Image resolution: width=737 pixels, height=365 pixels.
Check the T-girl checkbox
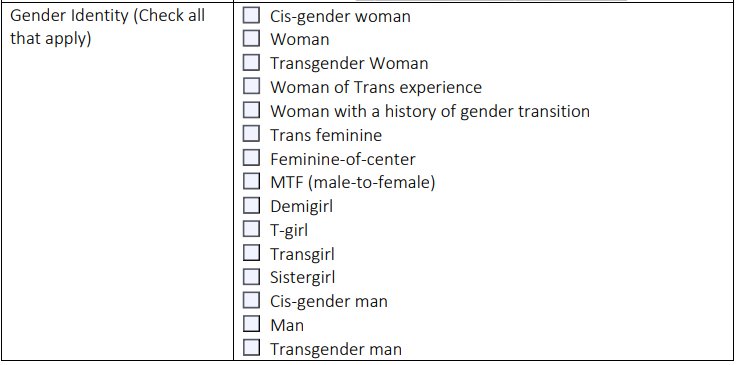251,229
